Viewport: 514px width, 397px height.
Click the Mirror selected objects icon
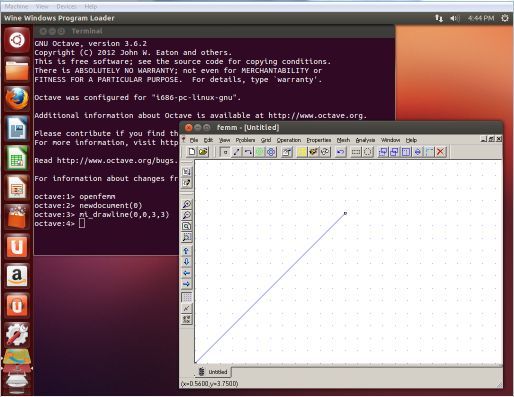pyautogui.click(x=417, y=152)
